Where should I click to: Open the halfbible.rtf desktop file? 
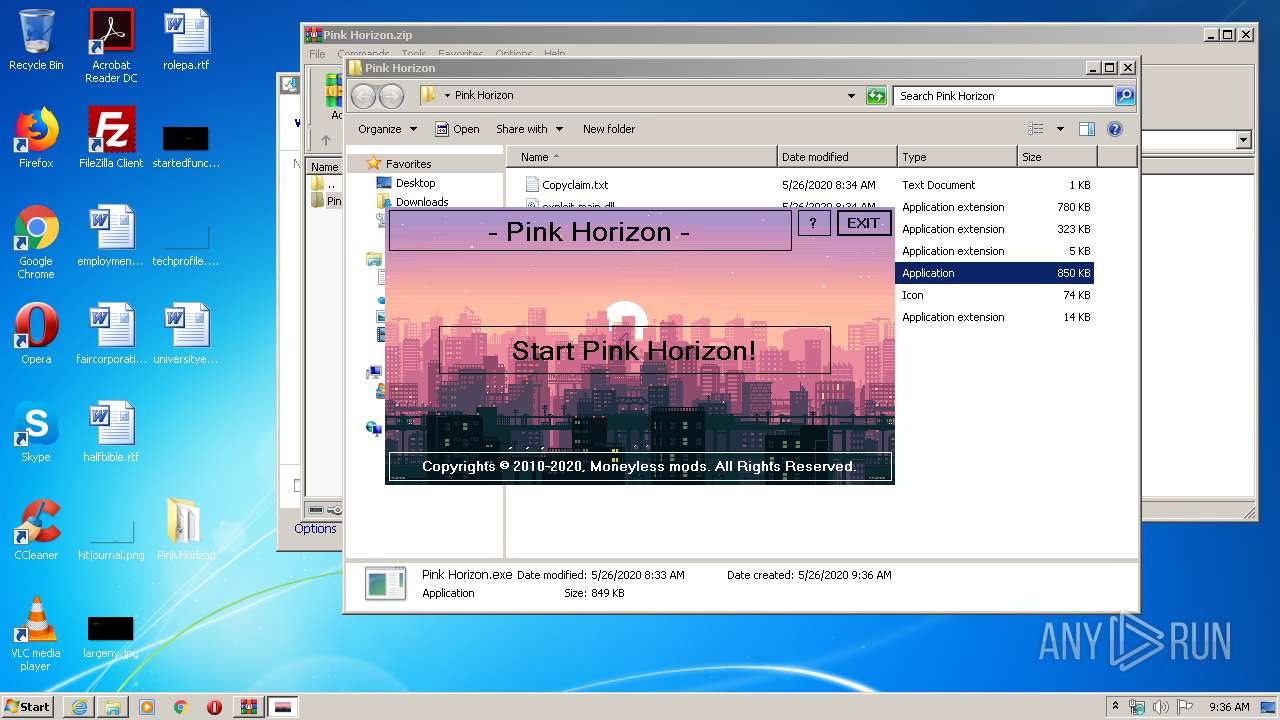click(x=111, y=432)
